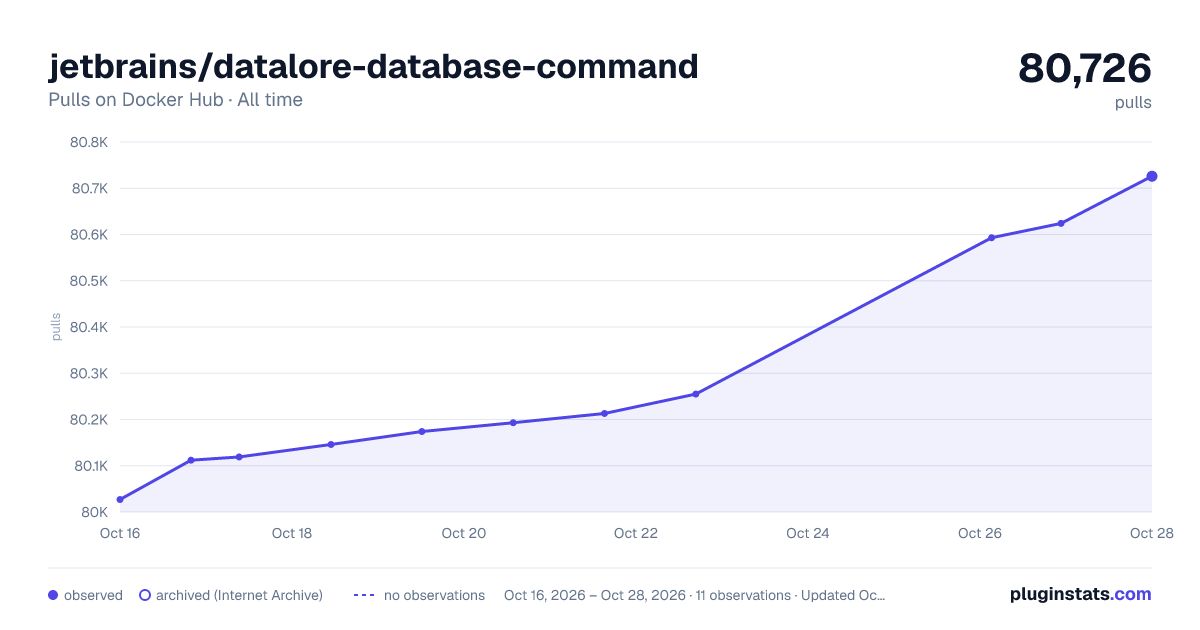Click the 80.3K y-axis label

point(88,373)
